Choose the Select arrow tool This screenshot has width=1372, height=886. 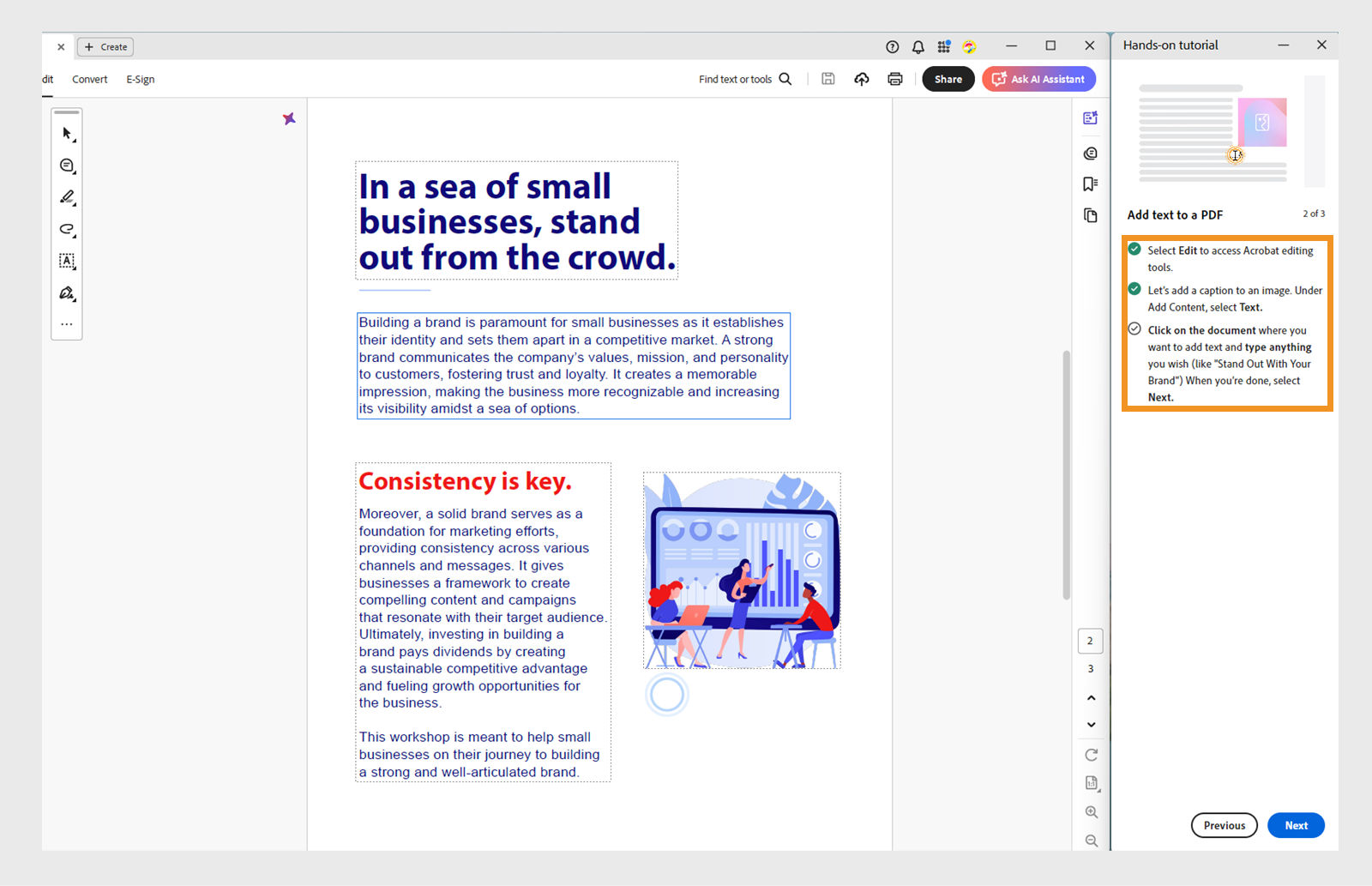pos(67,133)
